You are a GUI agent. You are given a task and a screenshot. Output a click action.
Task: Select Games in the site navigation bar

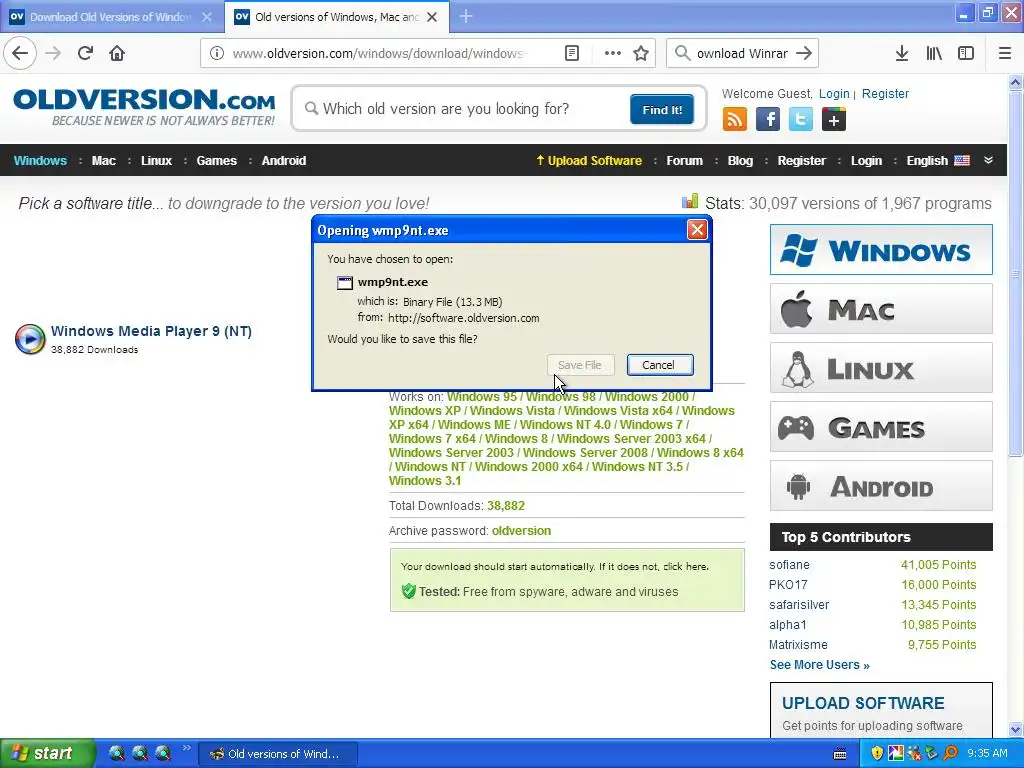(216, 161)
